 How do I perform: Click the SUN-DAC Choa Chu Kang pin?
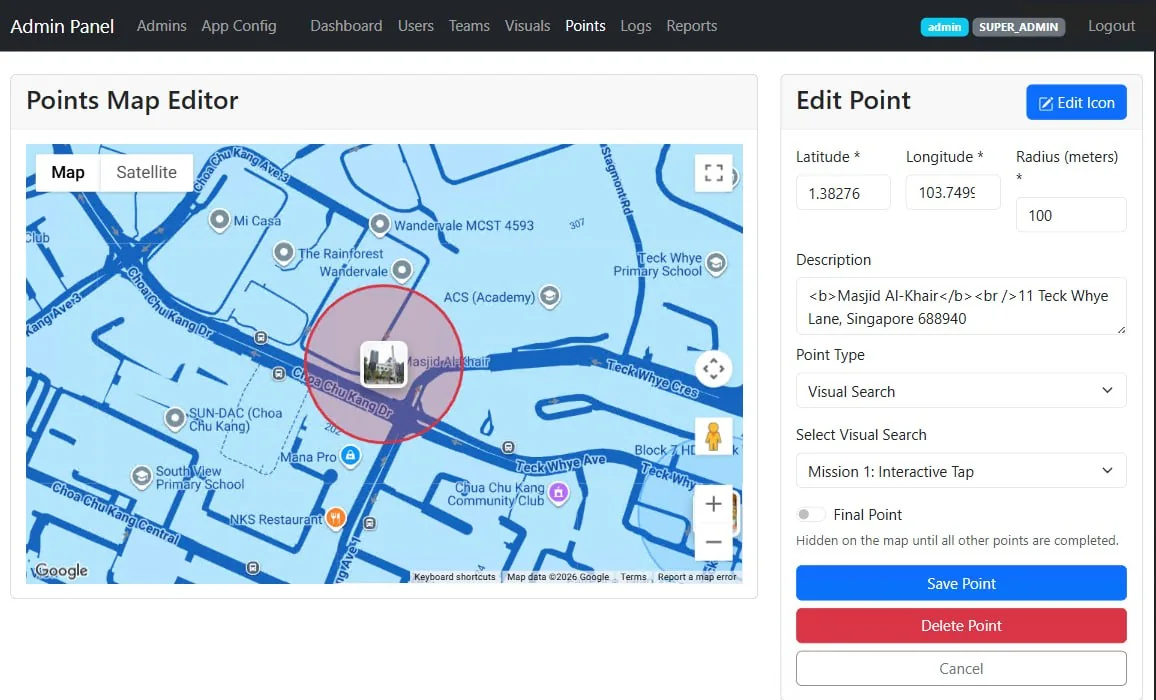175,418
